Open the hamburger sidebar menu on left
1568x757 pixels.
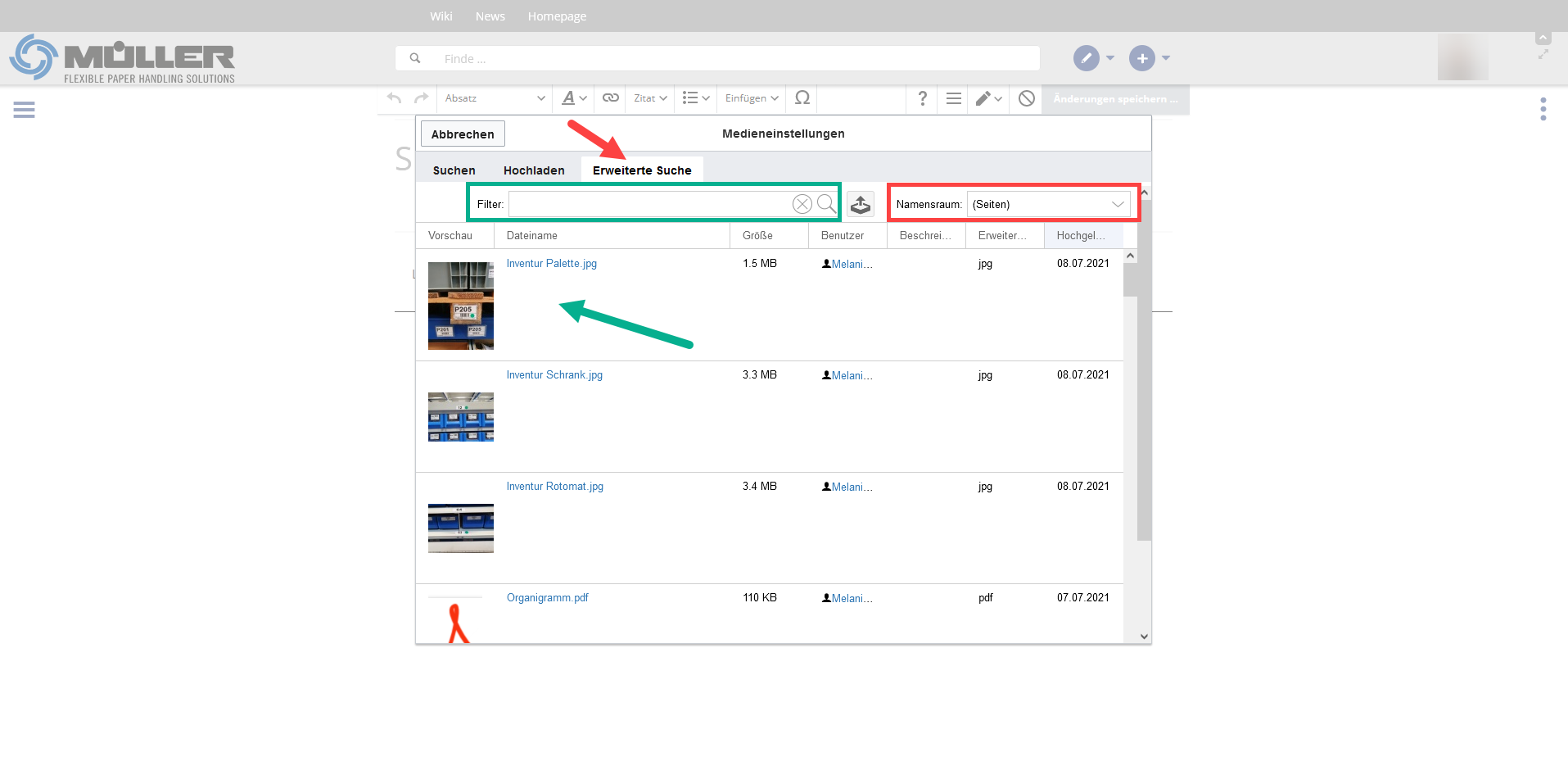coord(24,110)
